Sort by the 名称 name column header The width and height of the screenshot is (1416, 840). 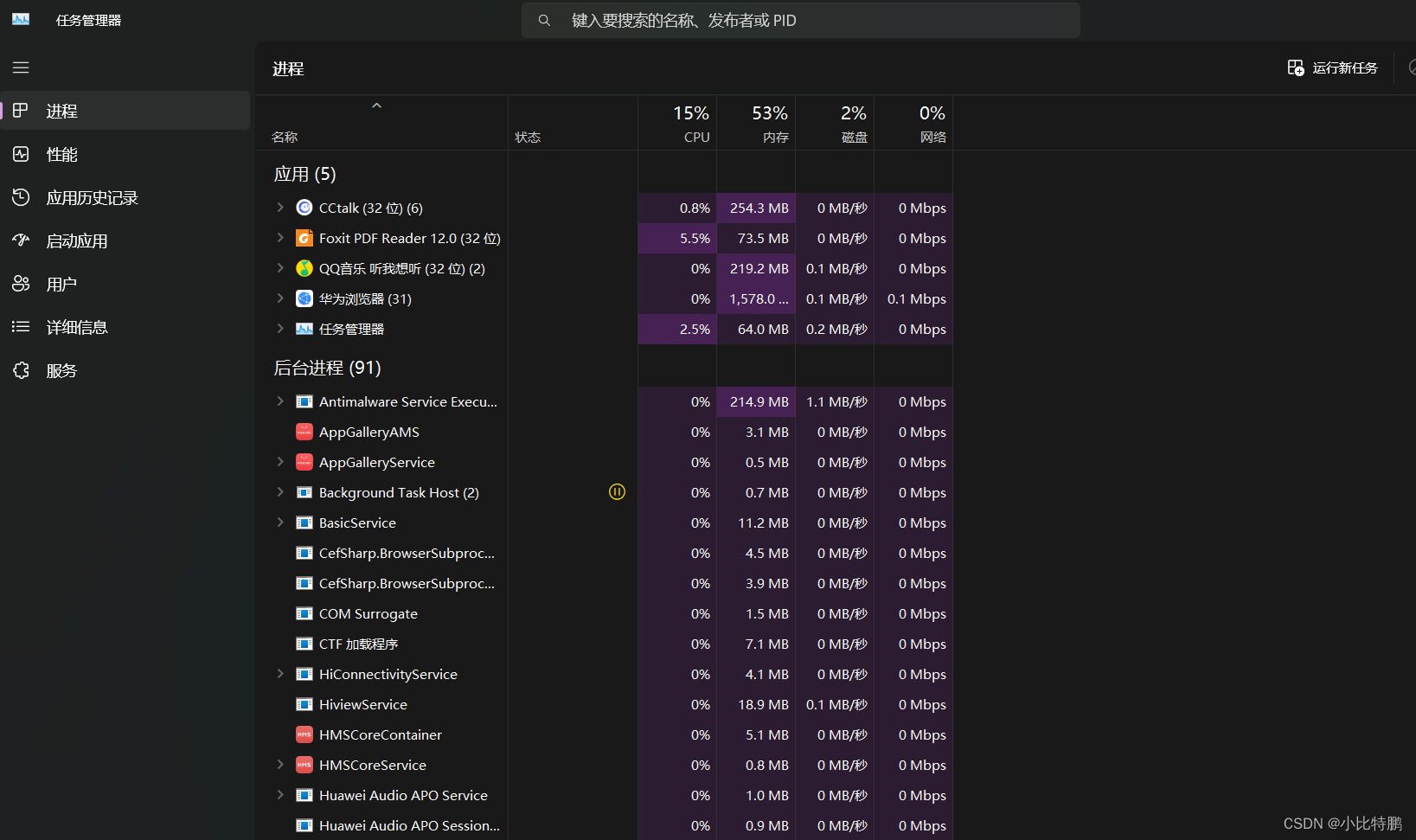tap(382, 123)
